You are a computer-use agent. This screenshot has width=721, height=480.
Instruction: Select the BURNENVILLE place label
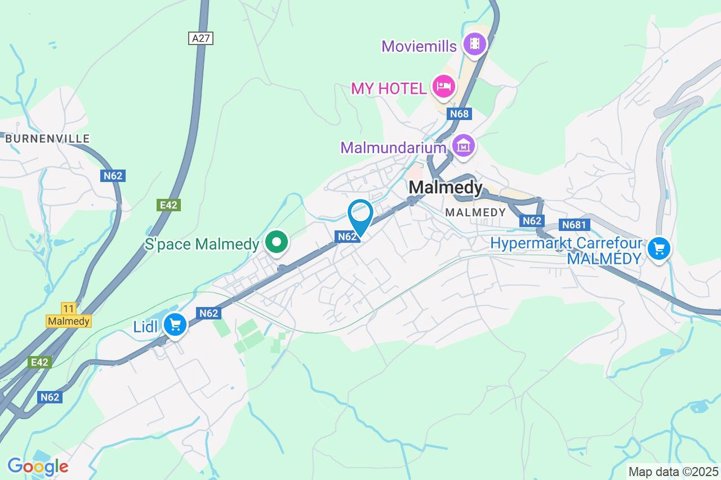click(47, 138)
